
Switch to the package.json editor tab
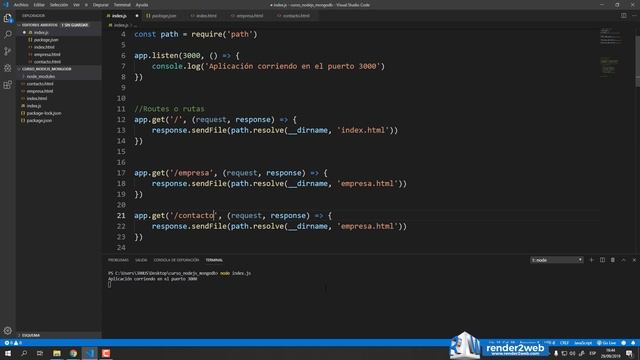click(x=164, y=16)
